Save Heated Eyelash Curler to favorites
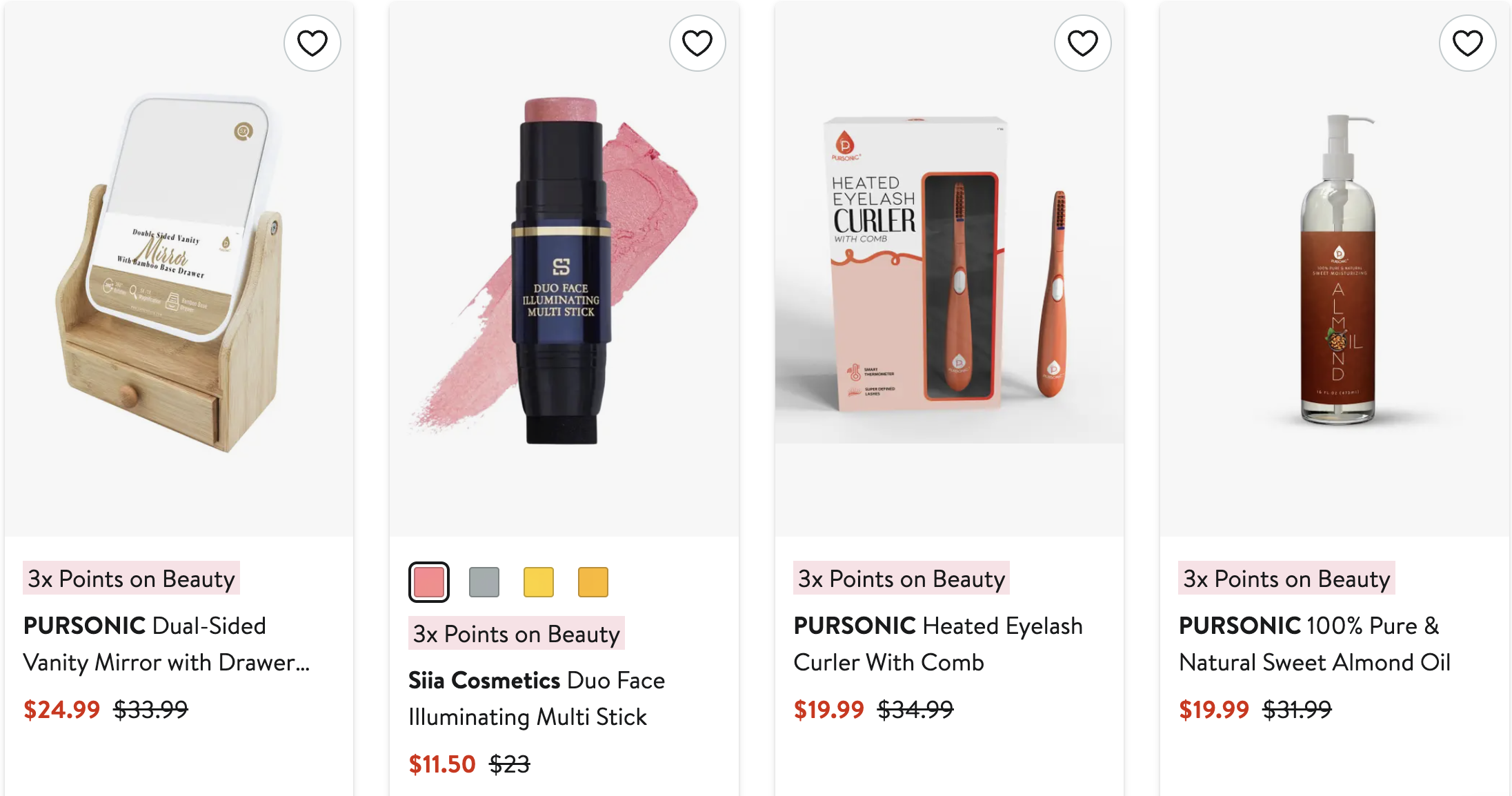 1082,43
